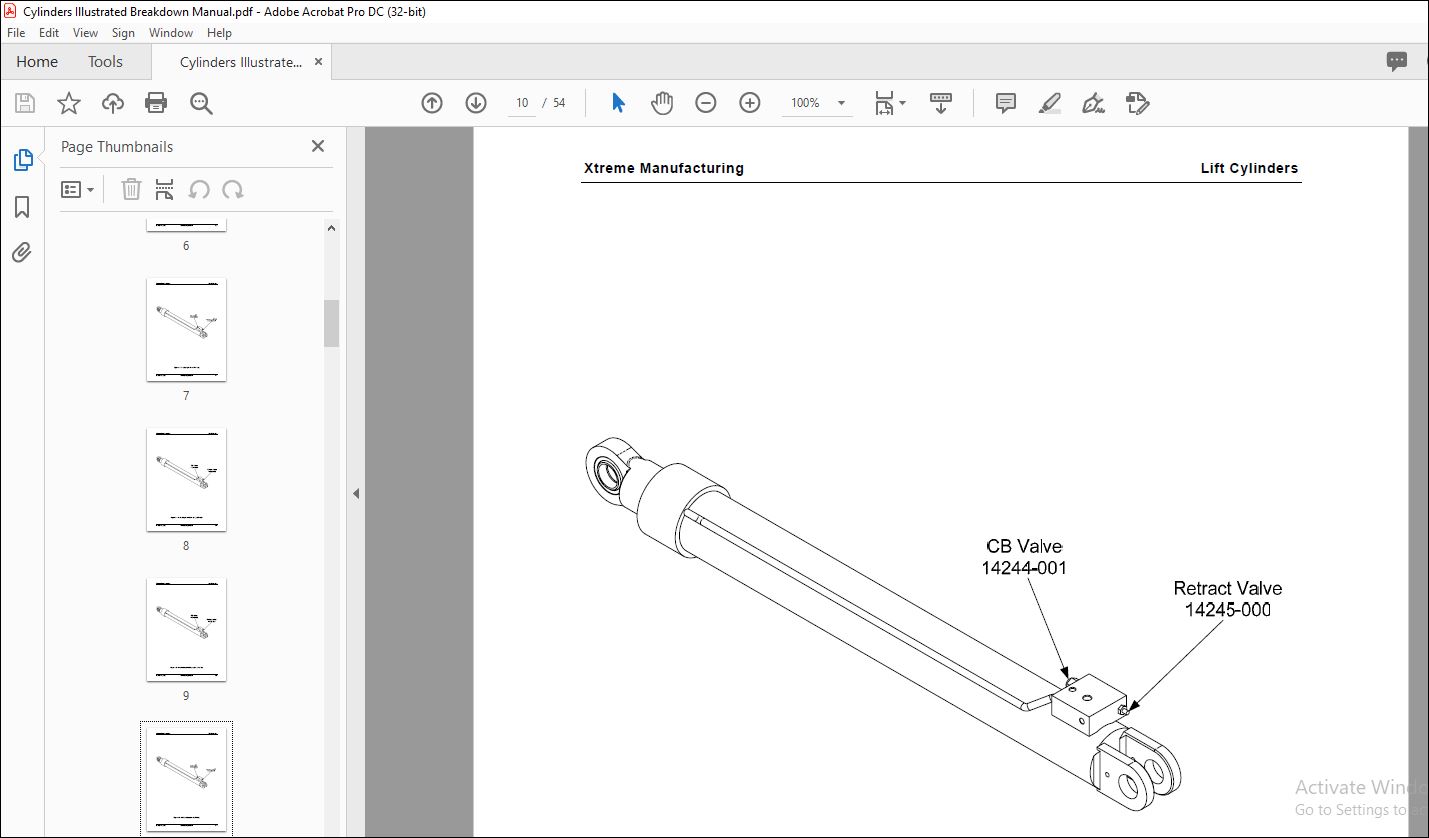
Task: Open Page Thumbnails sidebar icon
Action: pyautogui.click(x=22, y=159)
